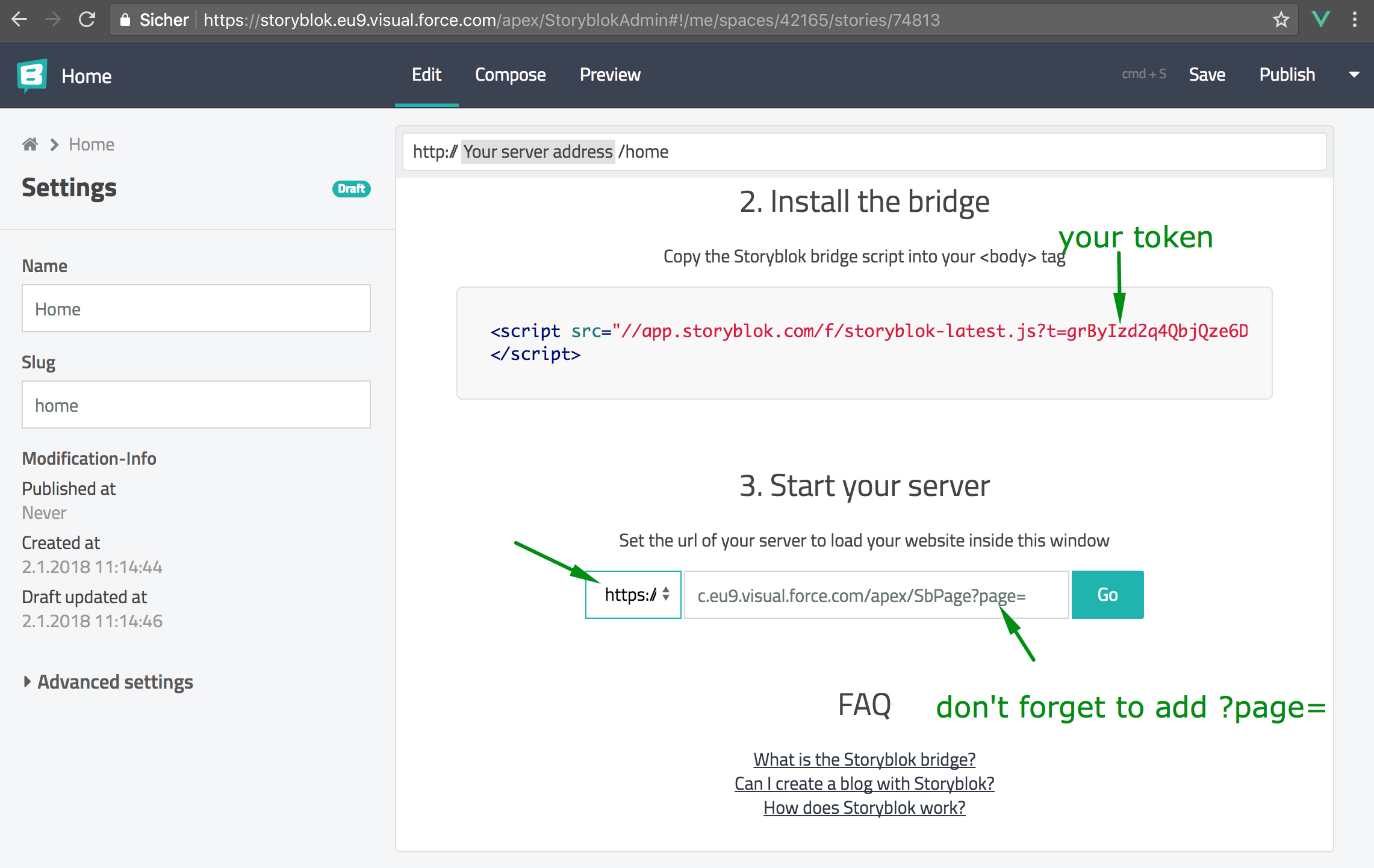
Task: Open the dropdown arrow next to Publish
Action: click(x=1354, y=75)
